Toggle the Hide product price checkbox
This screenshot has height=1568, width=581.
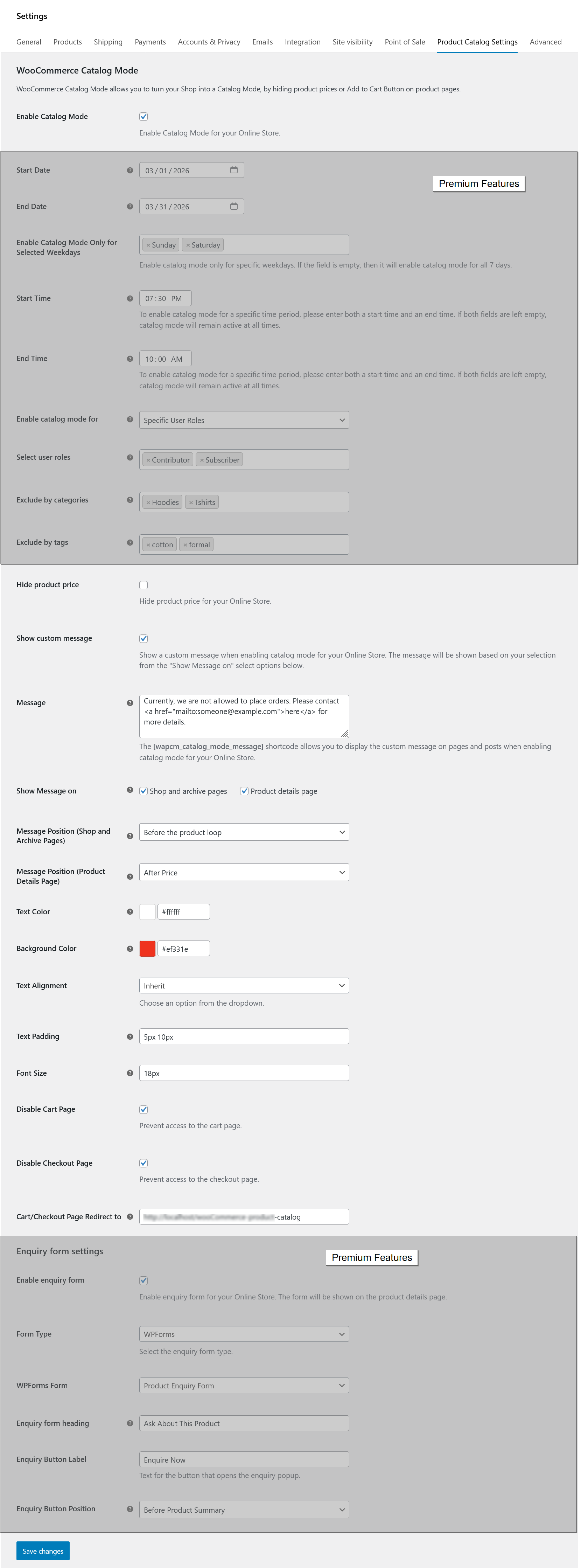click(143, 585)
